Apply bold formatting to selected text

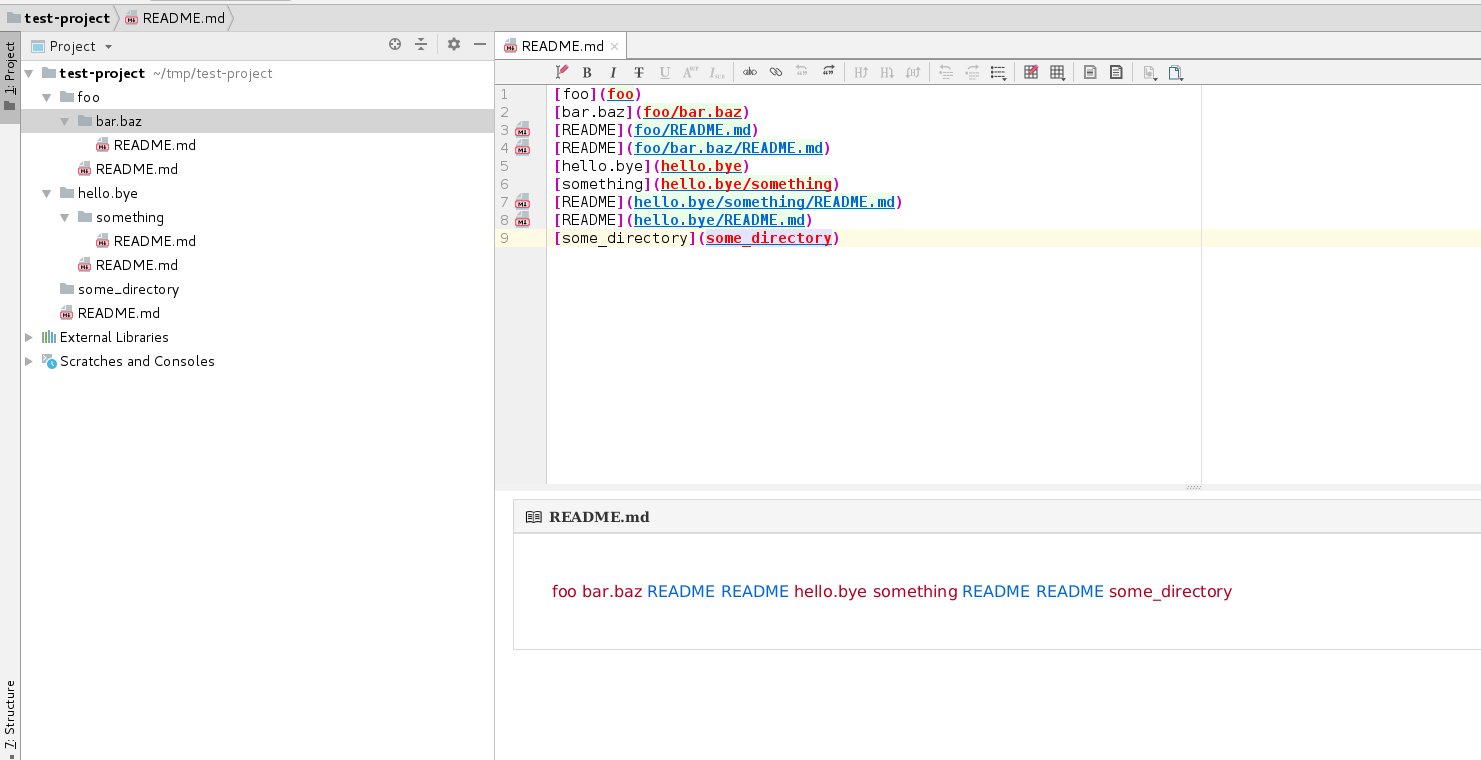tap(587, 71)
